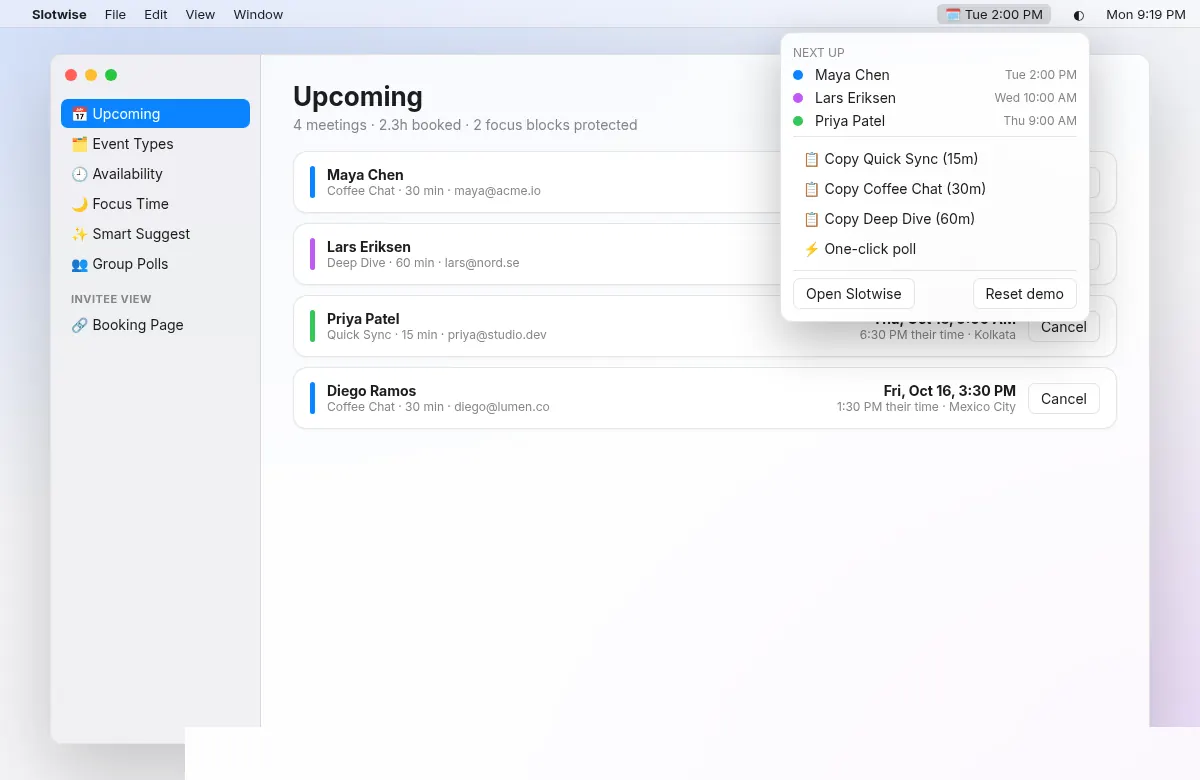Click the purple dot beside Lars Eriksen in popover
The height and width of the screenshot is (780, 1200).
(798, 98)
